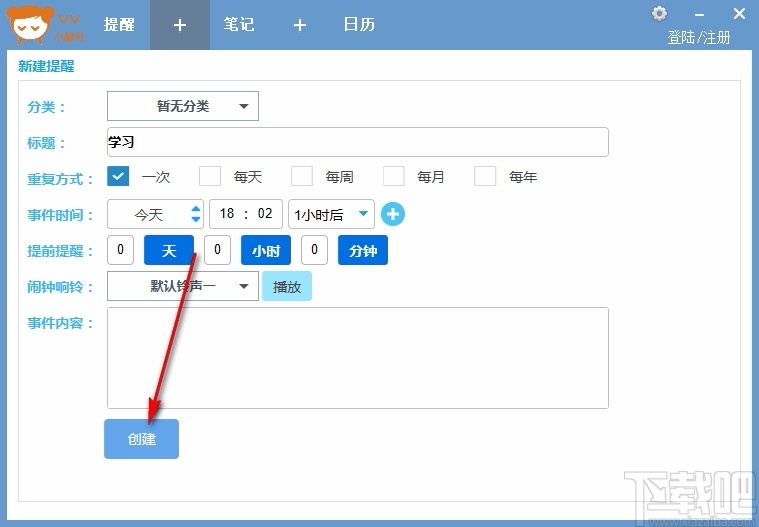Click the 重复方式 label
The width and height of the screenshot is (759, 527).
coord(60,179)
